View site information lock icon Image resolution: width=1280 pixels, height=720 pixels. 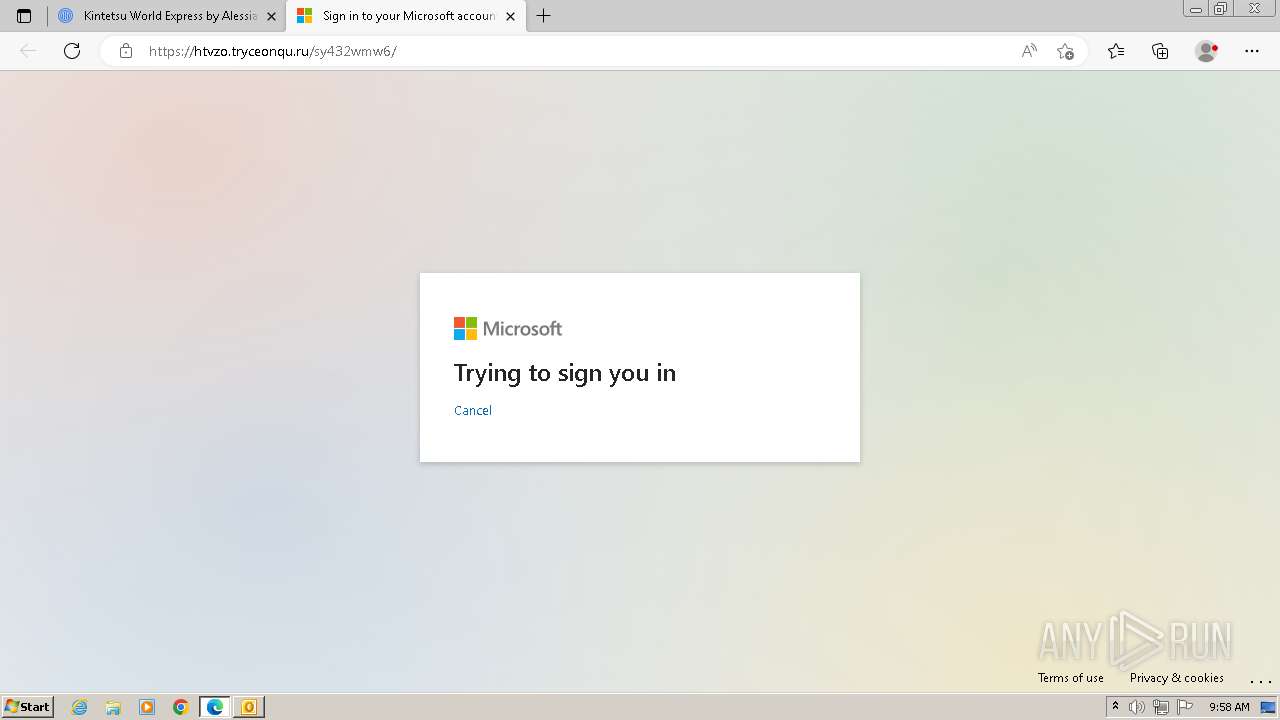click(125, 51)
